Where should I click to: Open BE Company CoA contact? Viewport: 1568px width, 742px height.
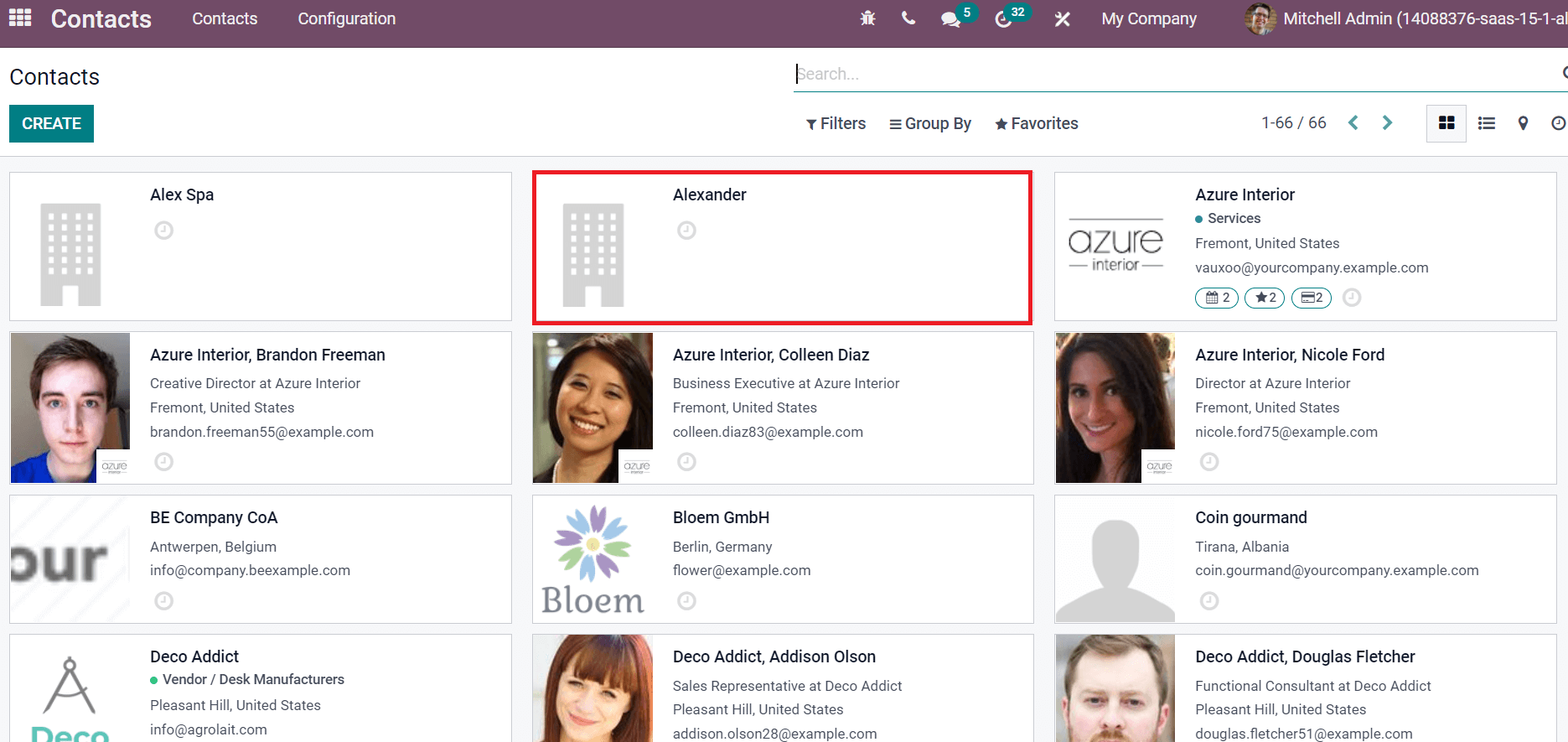pyautogui.click(x=261, y=559)
